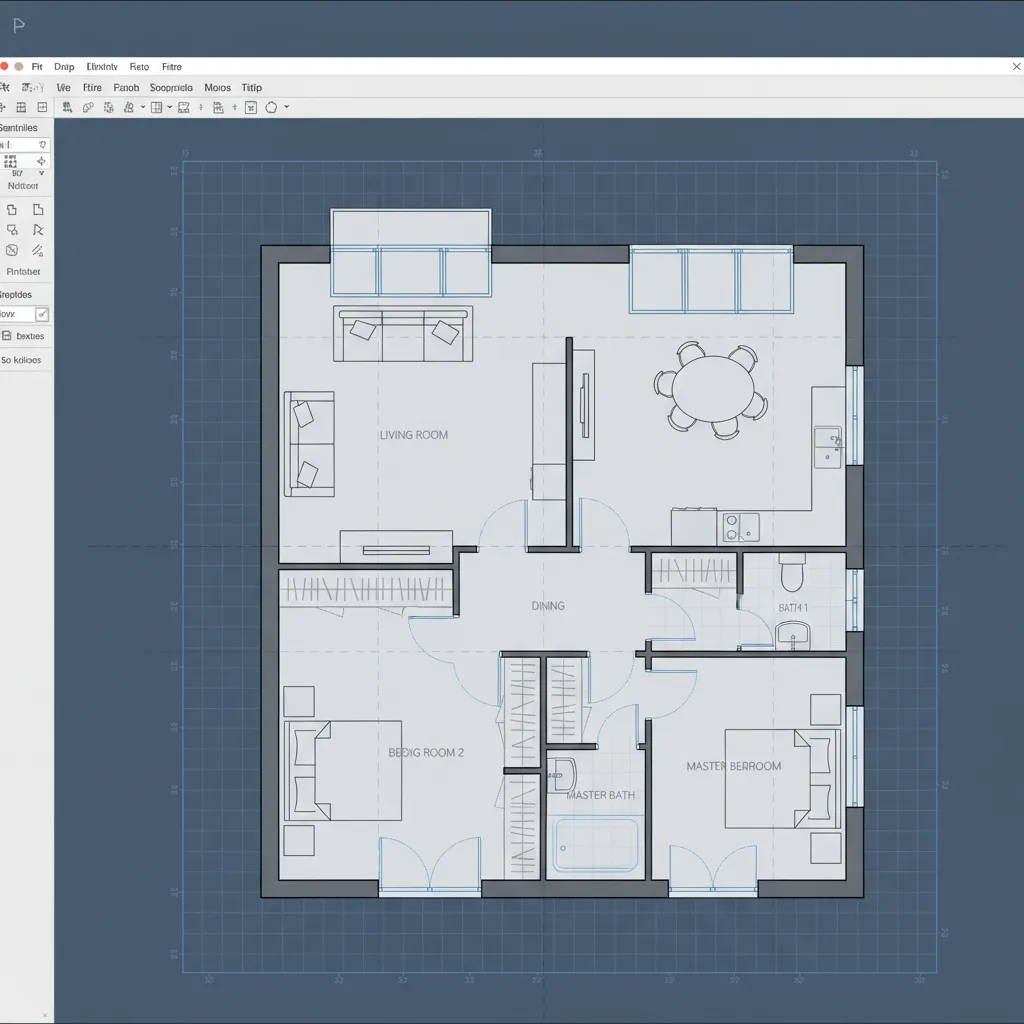Click the second plus separator in the toolbar
This screenshot has height=1024, width=1024.
pos(234,107)
